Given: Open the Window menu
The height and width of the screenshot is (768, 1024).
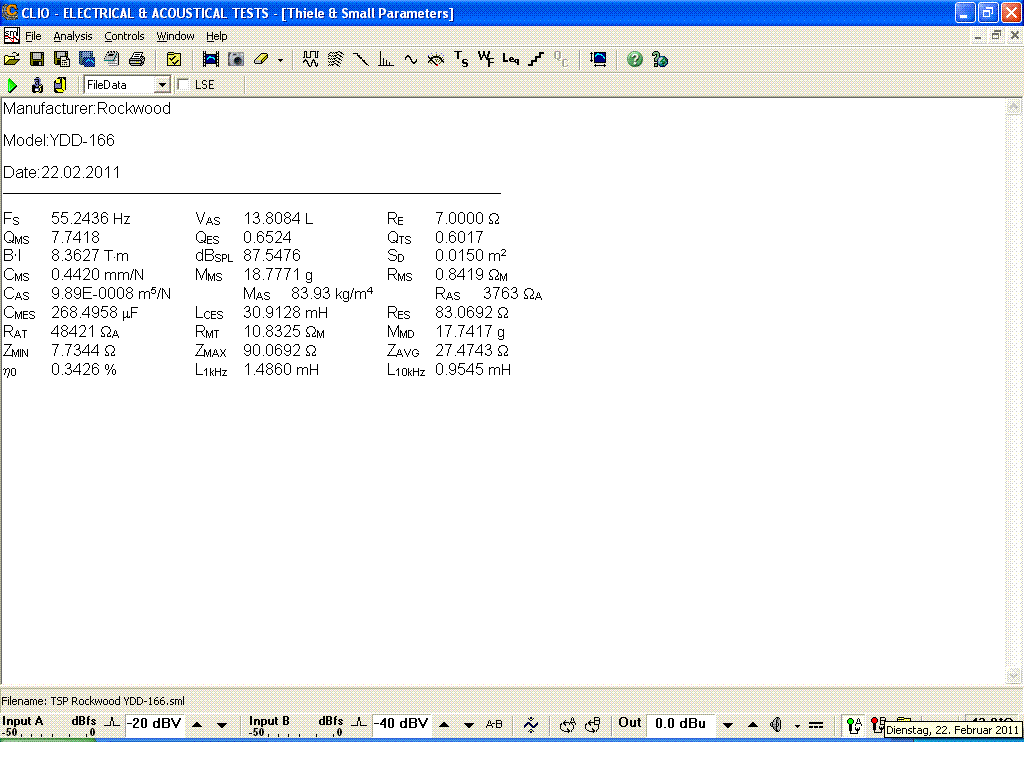Looking at the screenshot, I should 175,36.
